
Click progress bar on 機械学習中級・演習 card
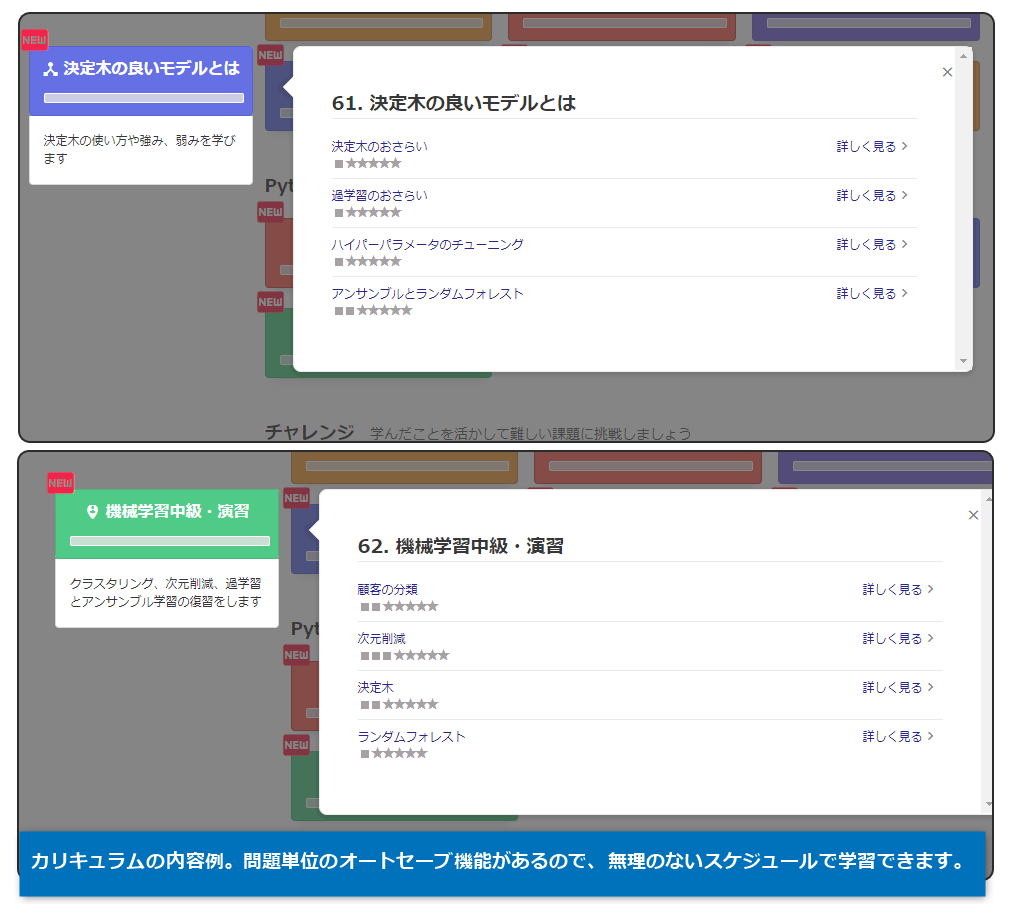(x=170, y=541)
